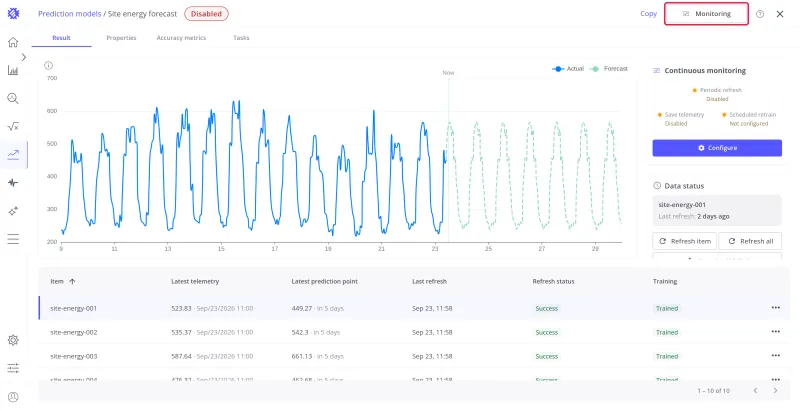Click Trained badge for site-energy-002
Screen dimensions: 800x411
(667, 332)
